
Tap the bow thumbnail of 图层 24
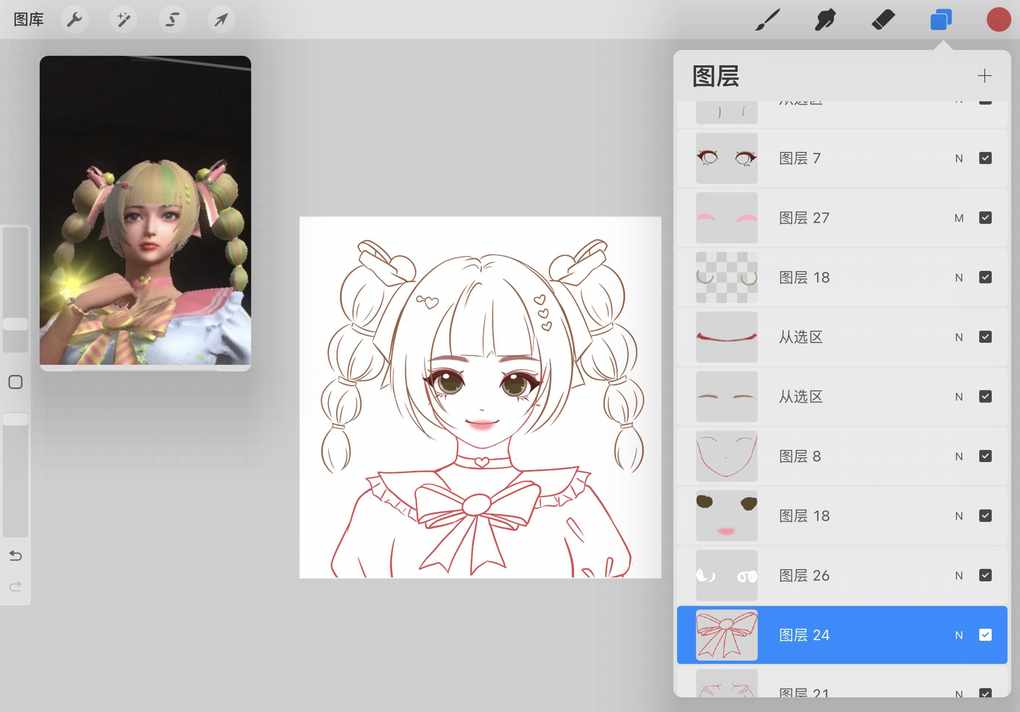tap(727, 635)
